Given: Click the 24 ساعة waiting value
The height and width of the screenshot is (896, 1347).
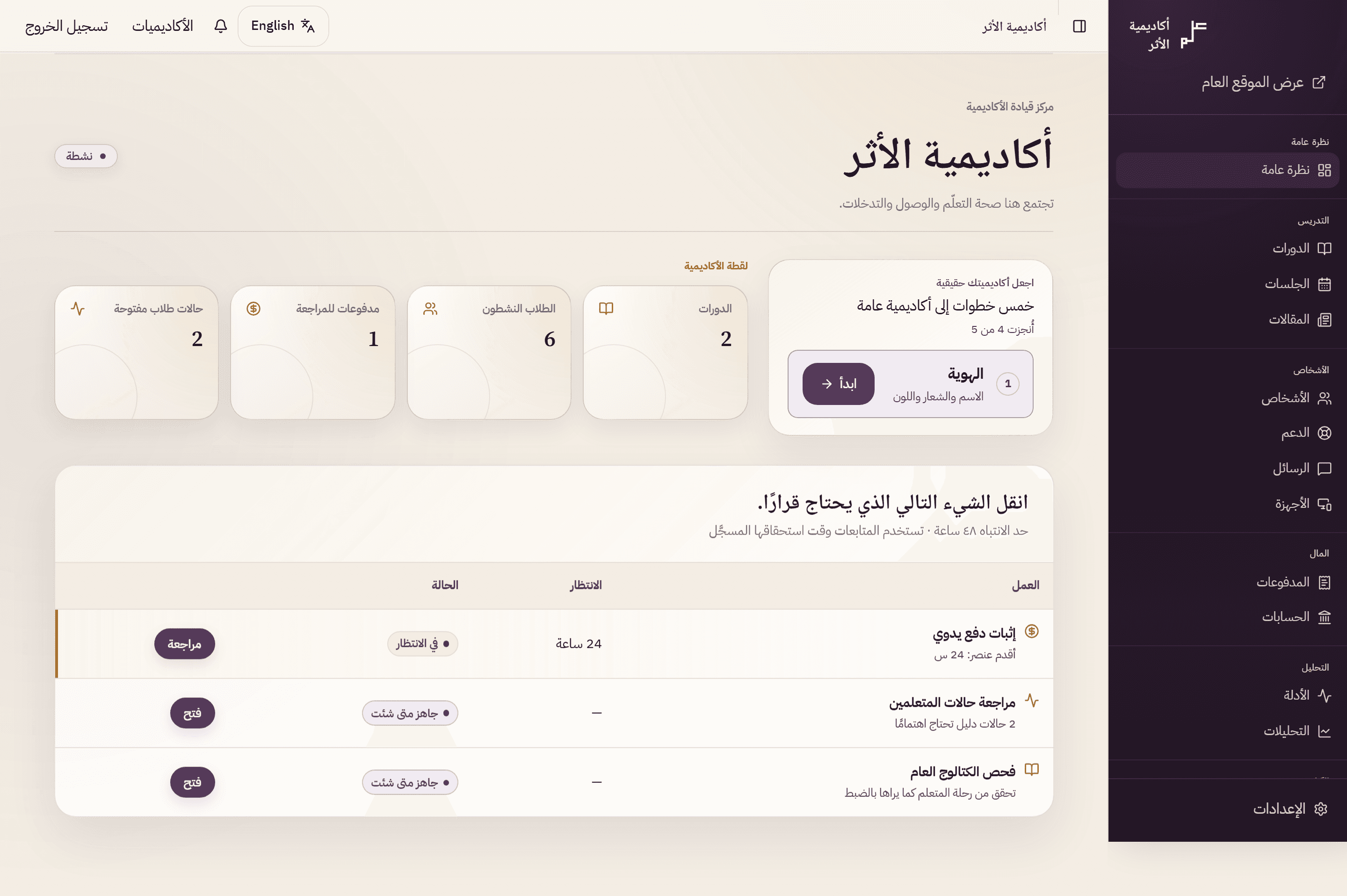Looking at the screenshot, I should 579,644.
